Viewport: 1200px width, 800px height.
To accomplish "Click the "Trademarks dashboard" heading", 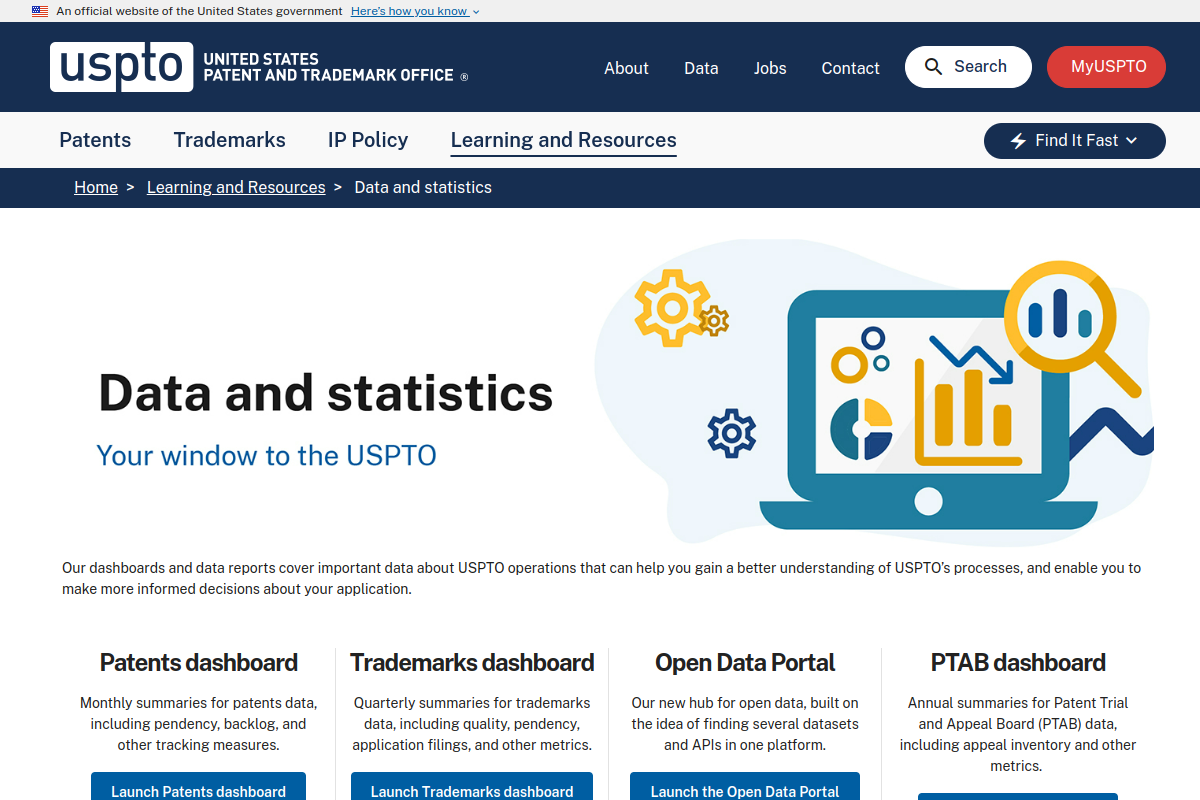I will click(x=472, y=662).
